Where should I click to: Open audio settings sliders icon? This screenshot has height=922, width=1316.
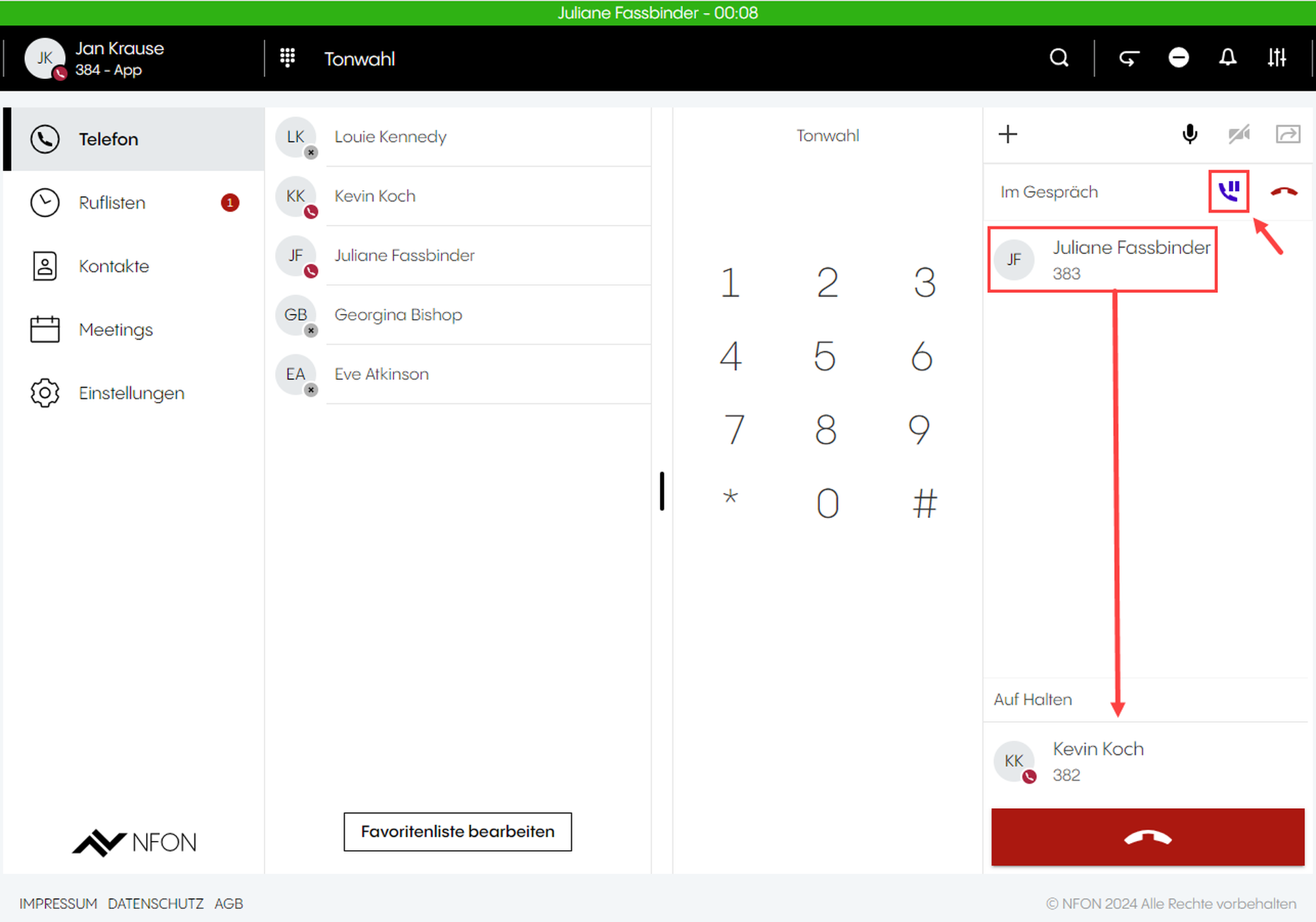pos(1277,58)
